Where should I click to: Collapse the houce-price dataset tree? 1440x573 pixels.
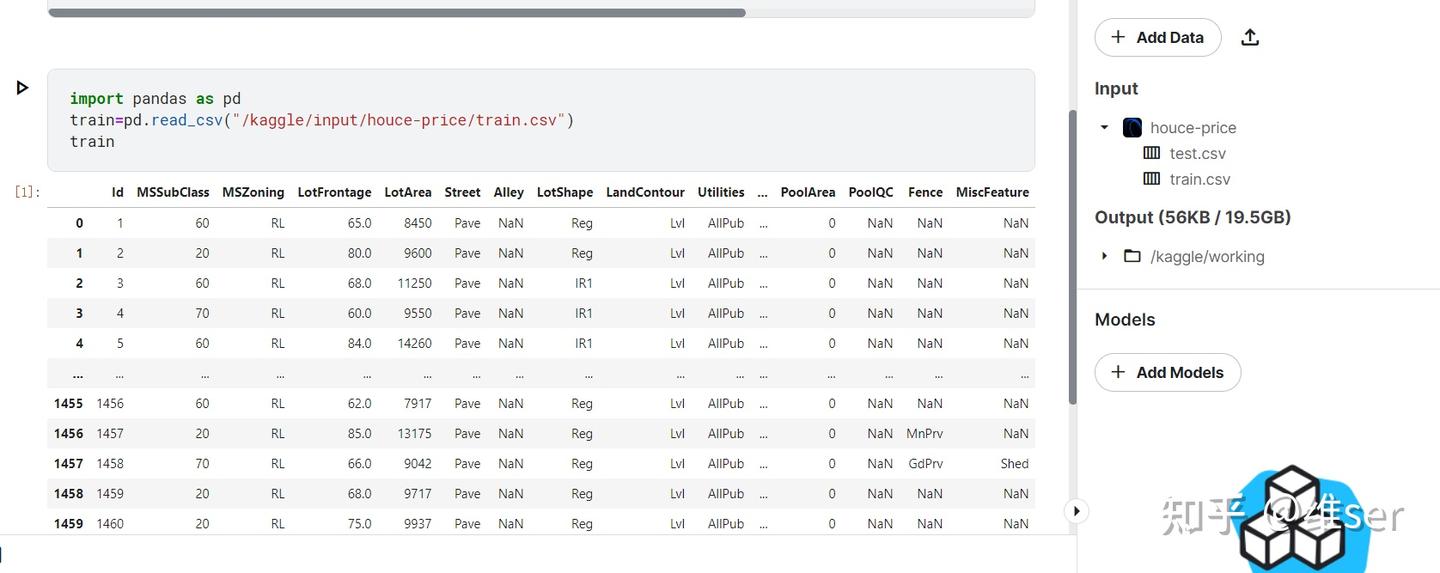(x=1105, y=128)
